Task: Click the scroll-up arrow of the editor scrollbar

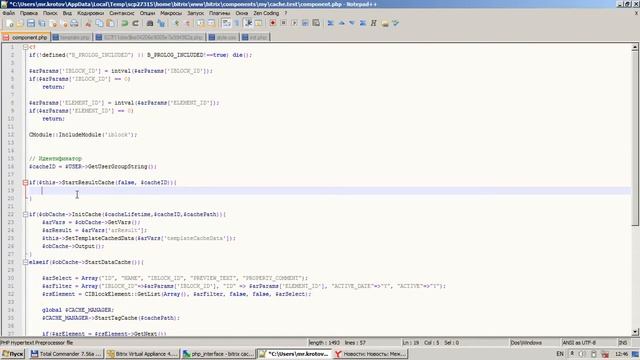Action: point(635,47)
